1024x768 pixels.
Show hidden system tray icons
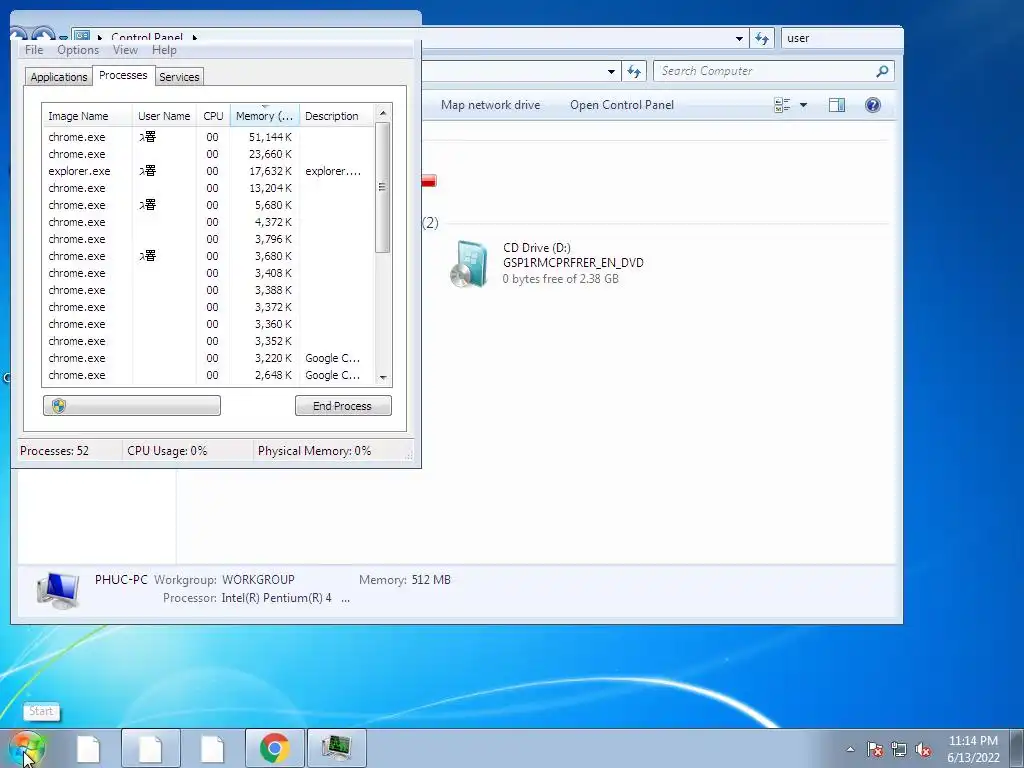[x=850, y=749]
